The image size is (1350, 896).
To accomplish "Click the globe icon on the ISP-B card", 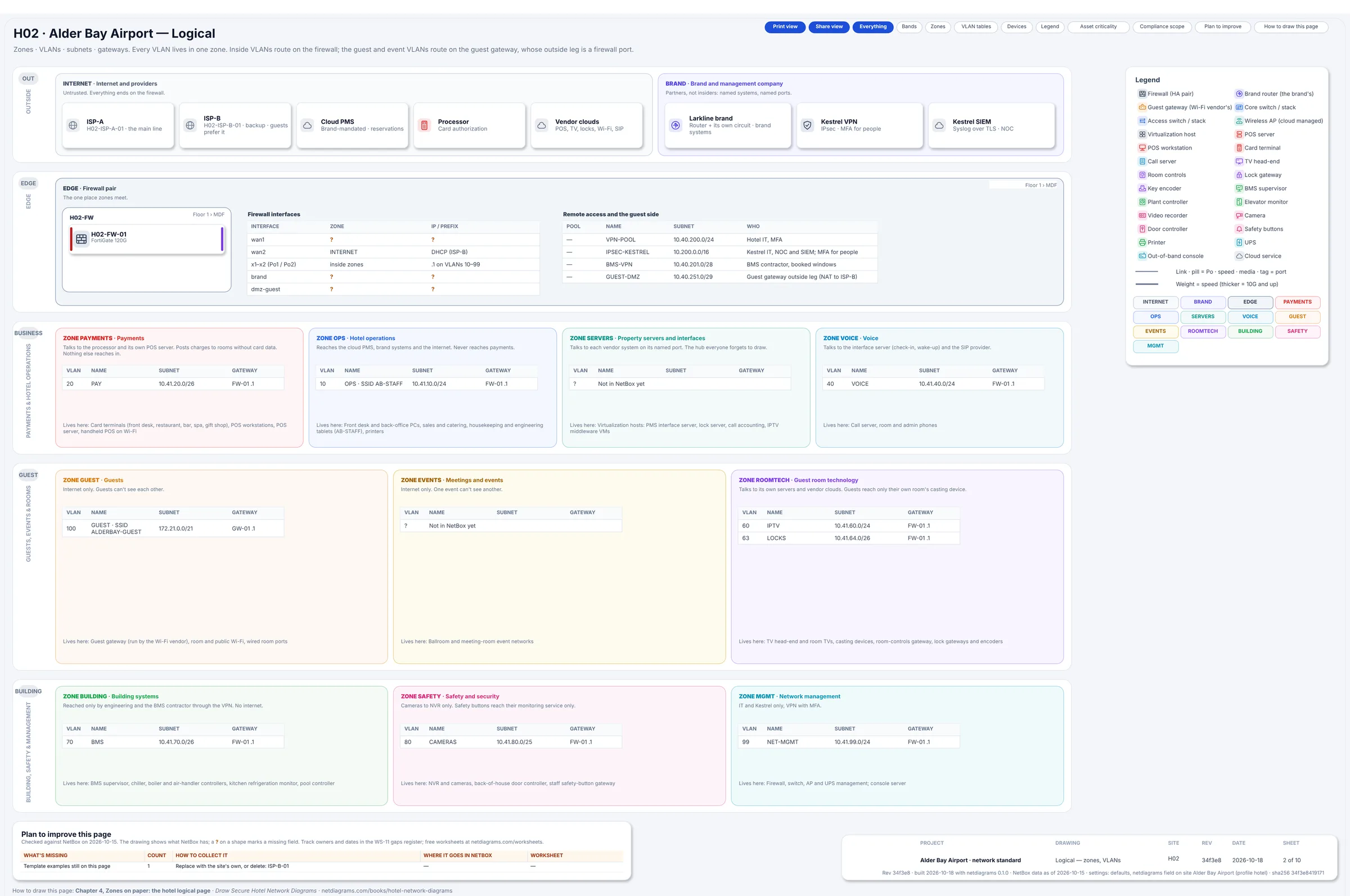I will pyautogui.click(x=190, y=125).
